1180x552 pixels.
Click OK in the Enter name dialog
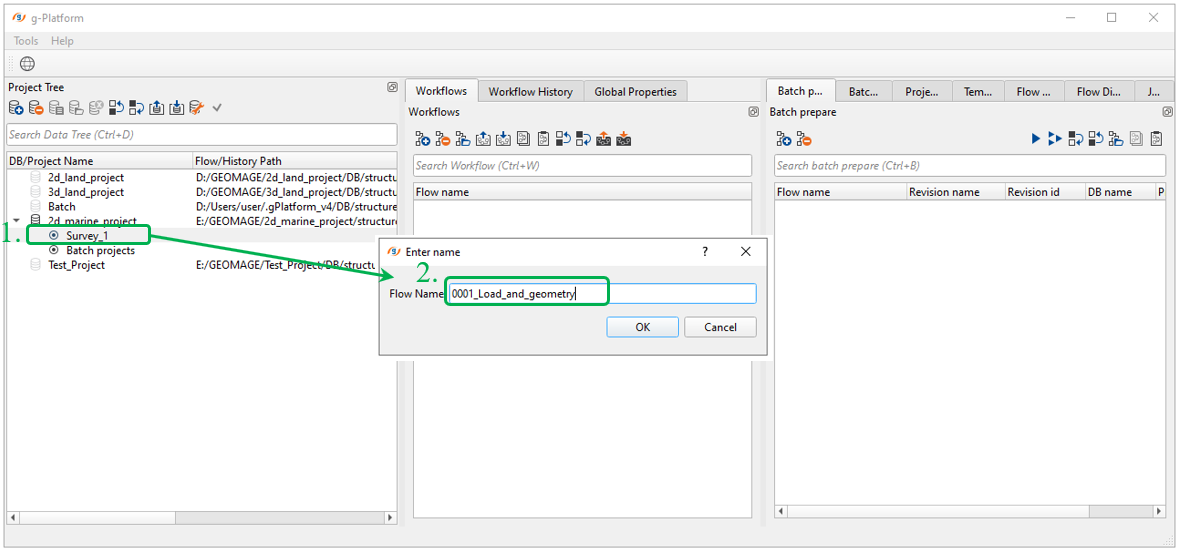642,327
